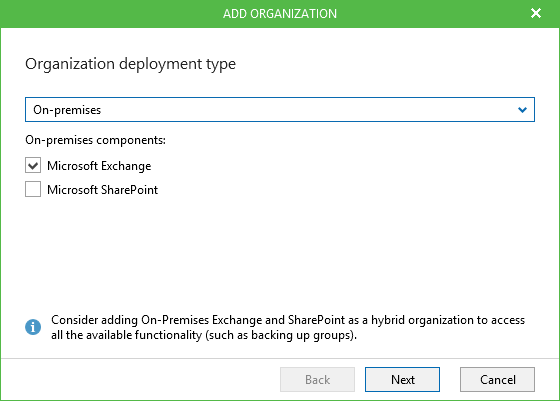Cancel adding the organization

pyautogui.click(x=497, y=379)
